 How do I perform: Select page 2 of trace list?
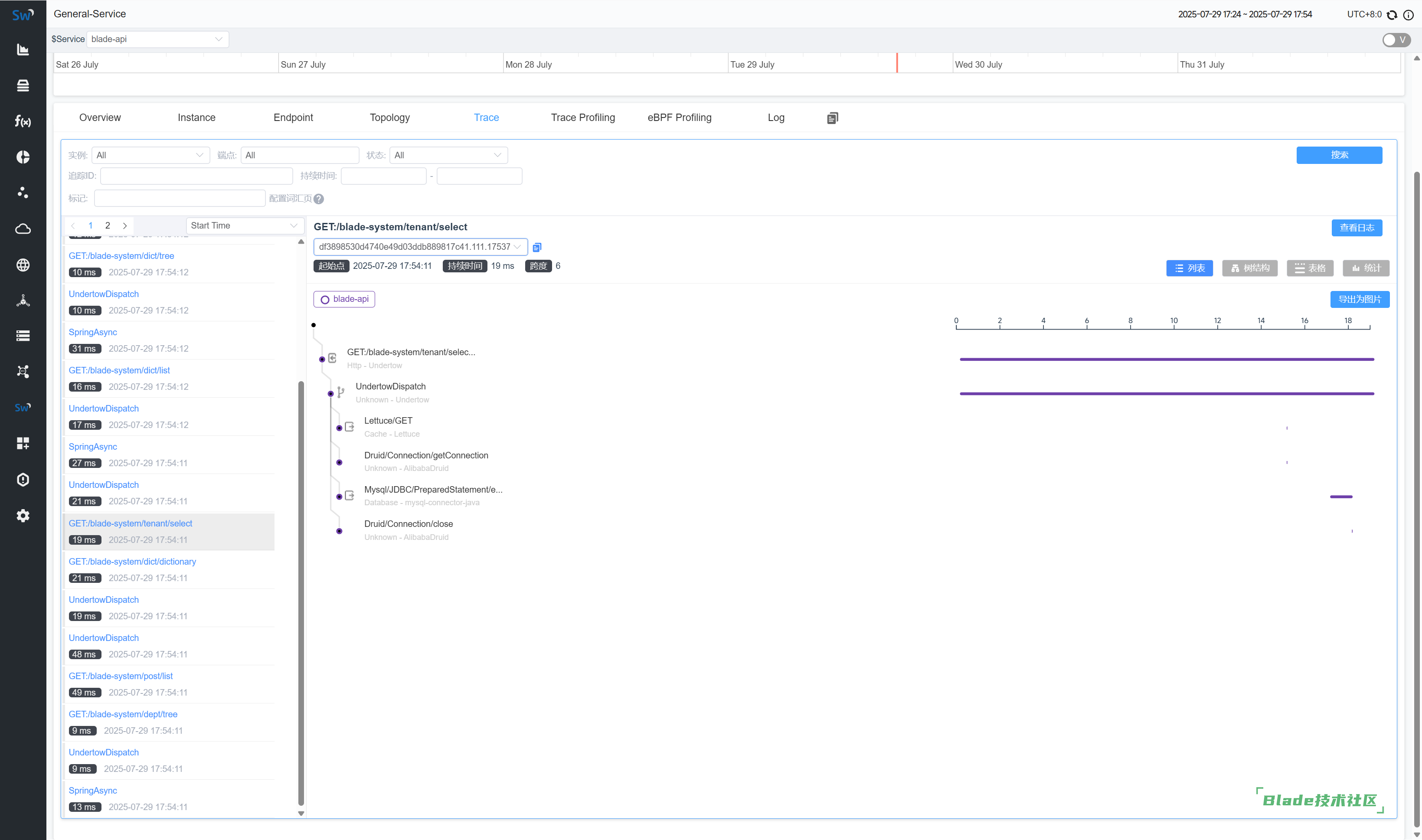coord(108,225)
